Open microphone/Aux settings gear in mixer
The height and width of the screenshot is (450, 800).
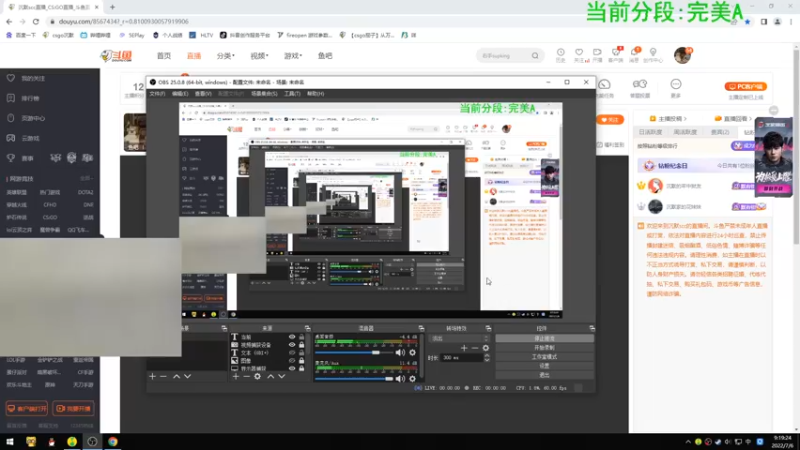pyautogui.click(x=412, y=379)
